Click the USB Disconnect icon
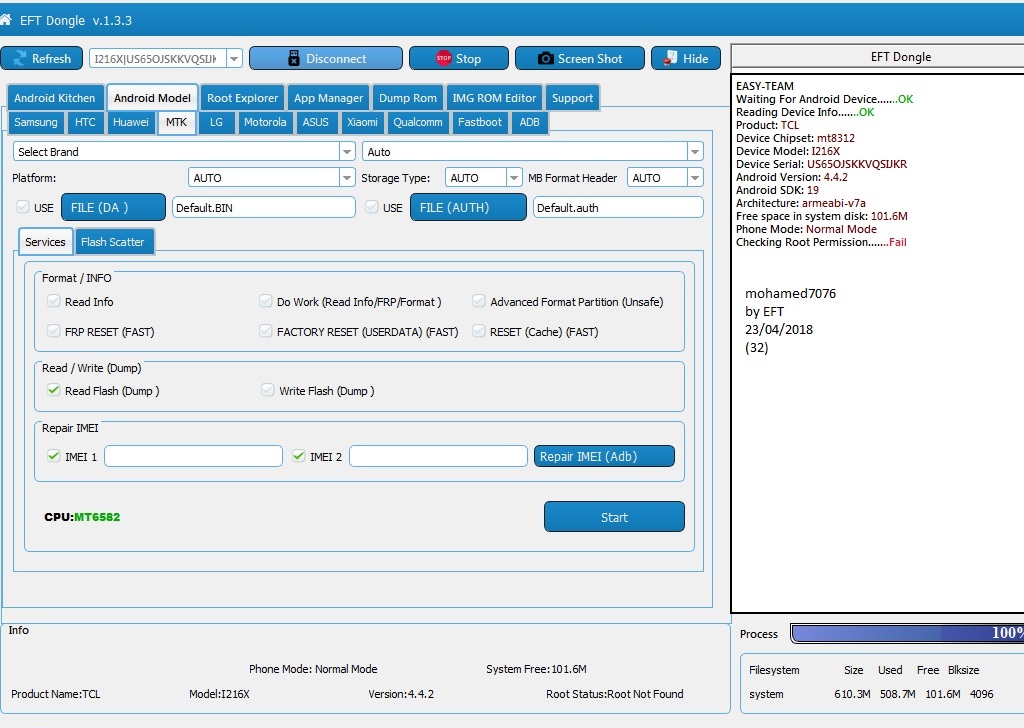 tap(295, 58)
